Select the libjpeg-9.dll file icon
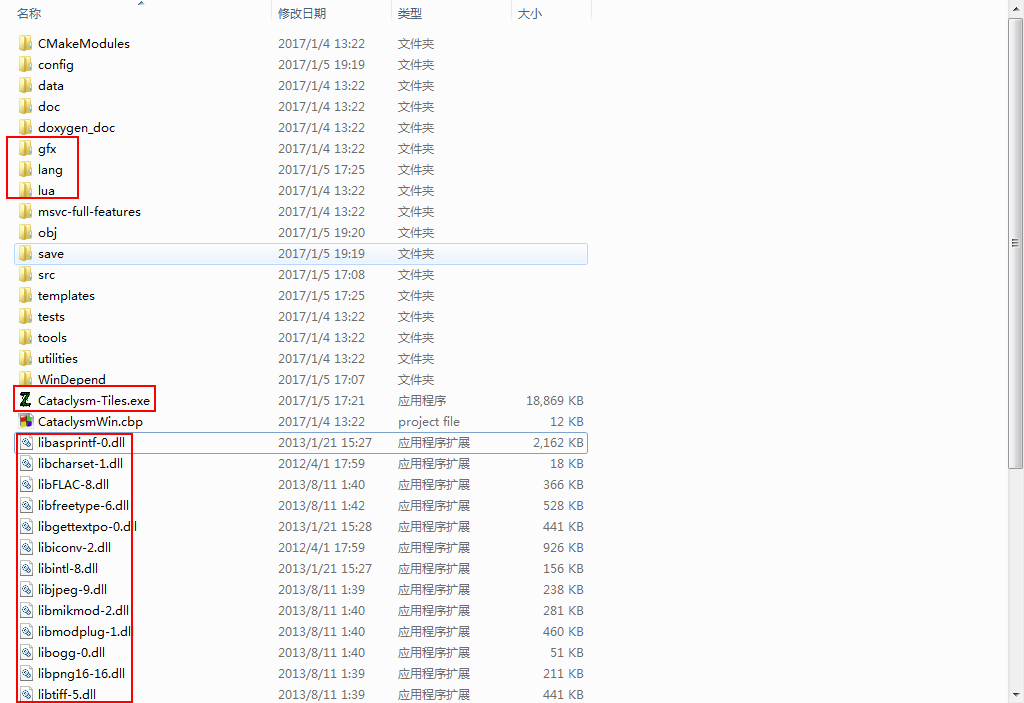Image resolution: width=1024 pixels, height=703 pixels. [25, 589]
